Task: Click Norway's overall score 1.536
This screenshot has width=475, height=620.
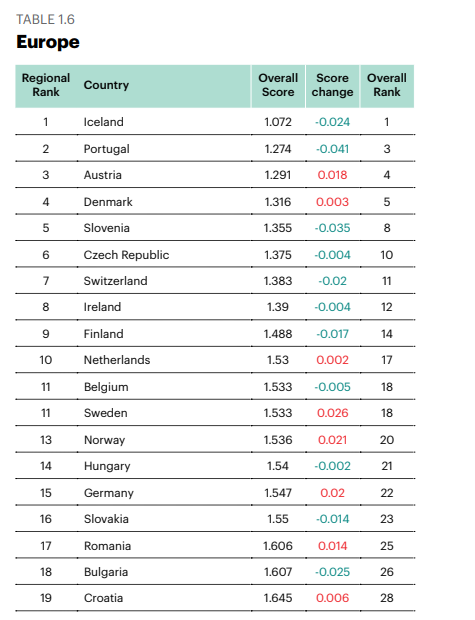Action: tap(278, 440)
